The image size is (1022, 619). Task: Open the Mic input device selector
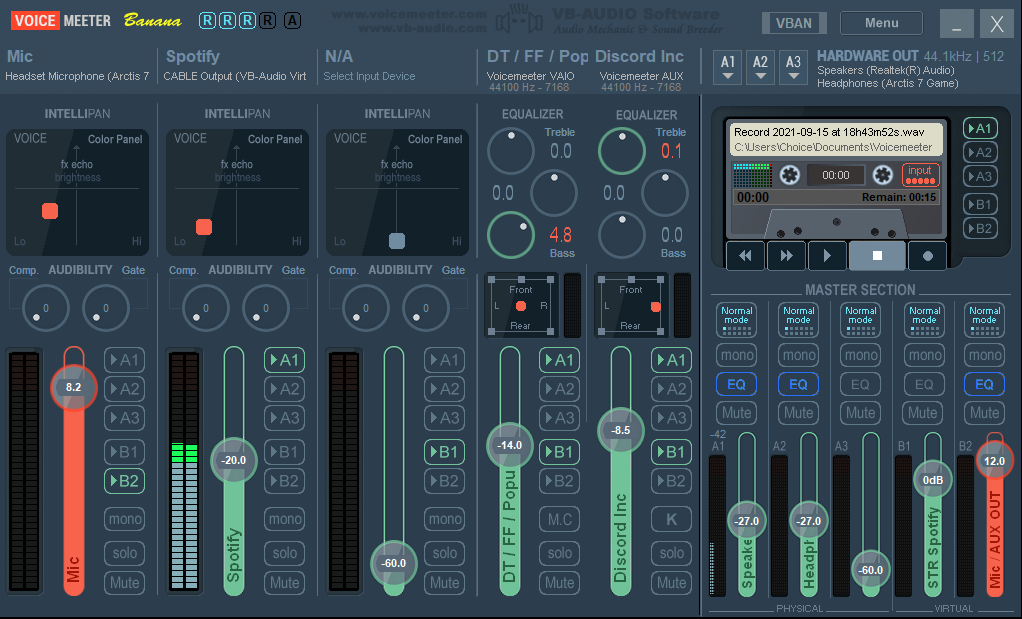click(77, 76)
